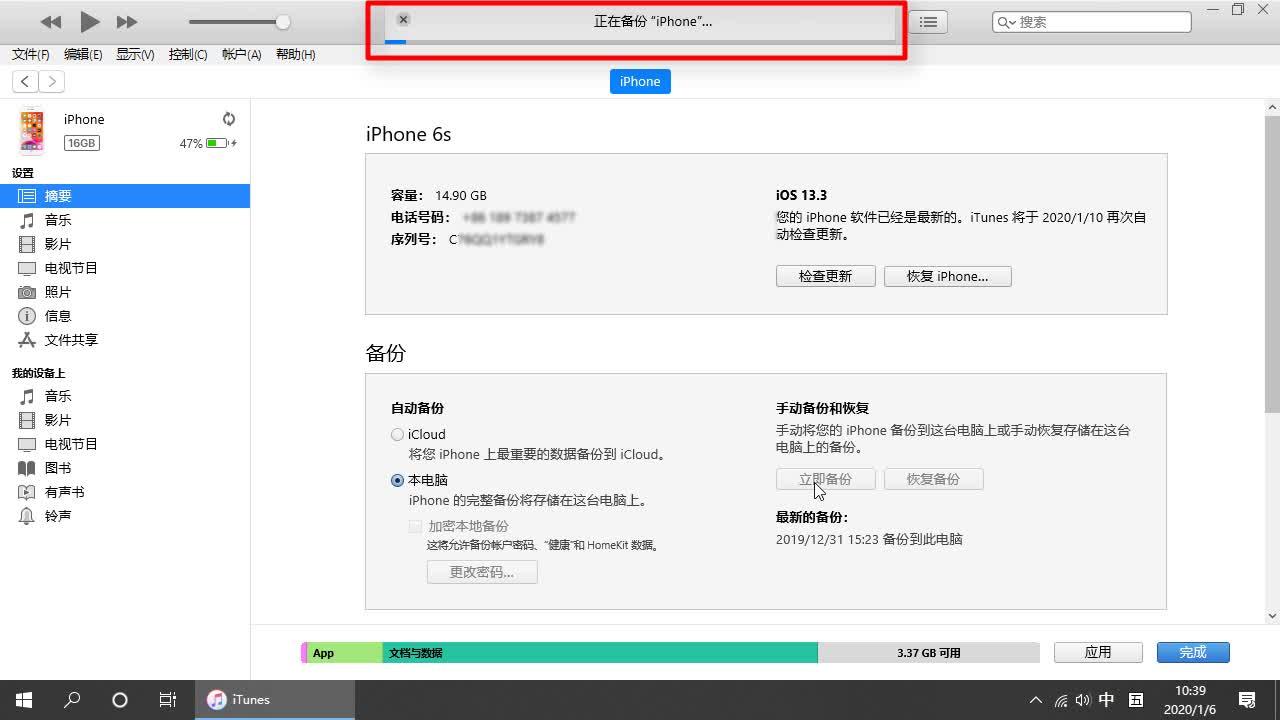Click the 应用 button

pyautogui.click(x=1098, y=652)
